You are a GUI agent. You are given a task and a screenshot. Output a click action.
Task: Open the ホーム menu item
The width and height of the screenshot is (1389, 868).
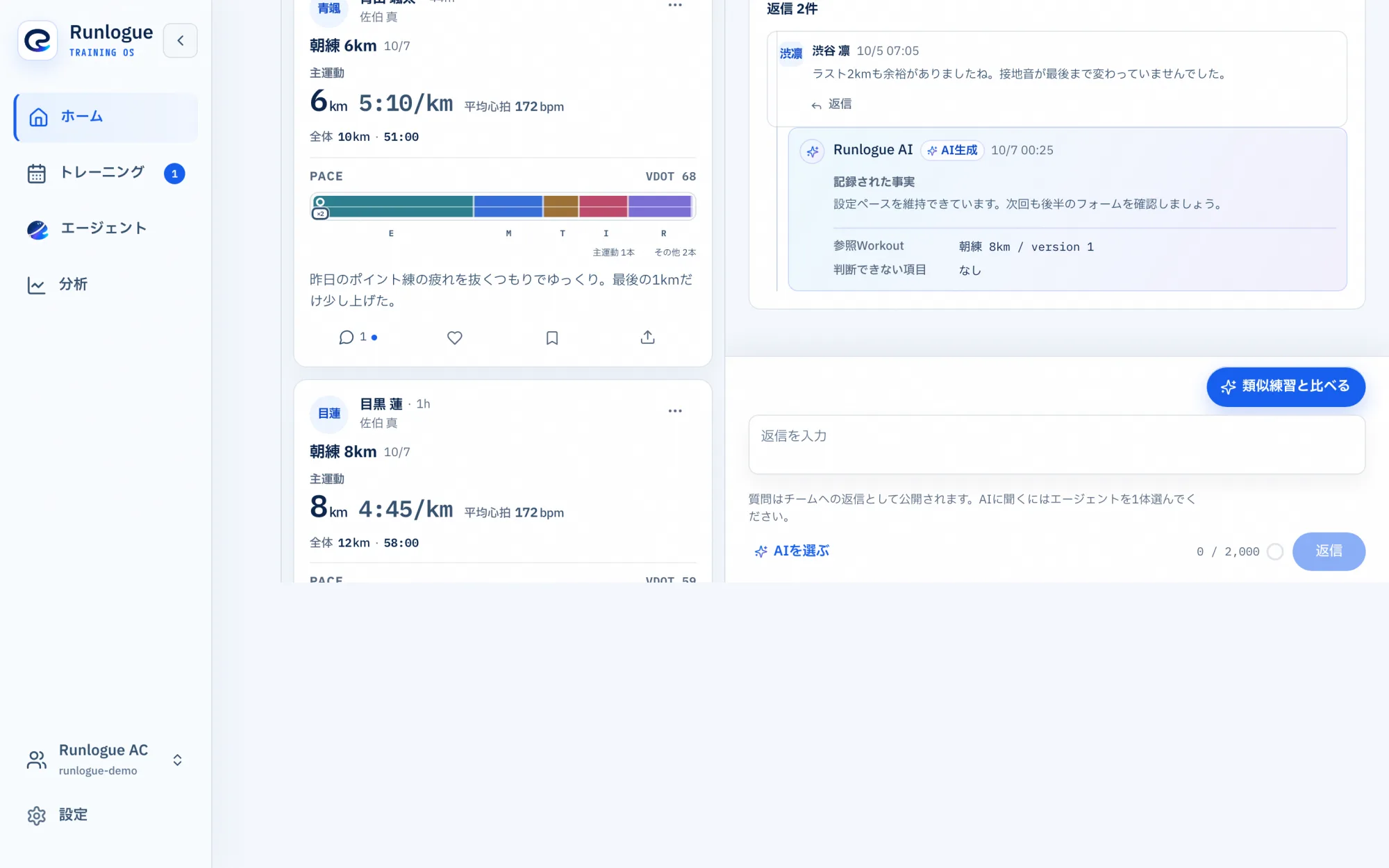pyautogui.click(x=106, y=117)
